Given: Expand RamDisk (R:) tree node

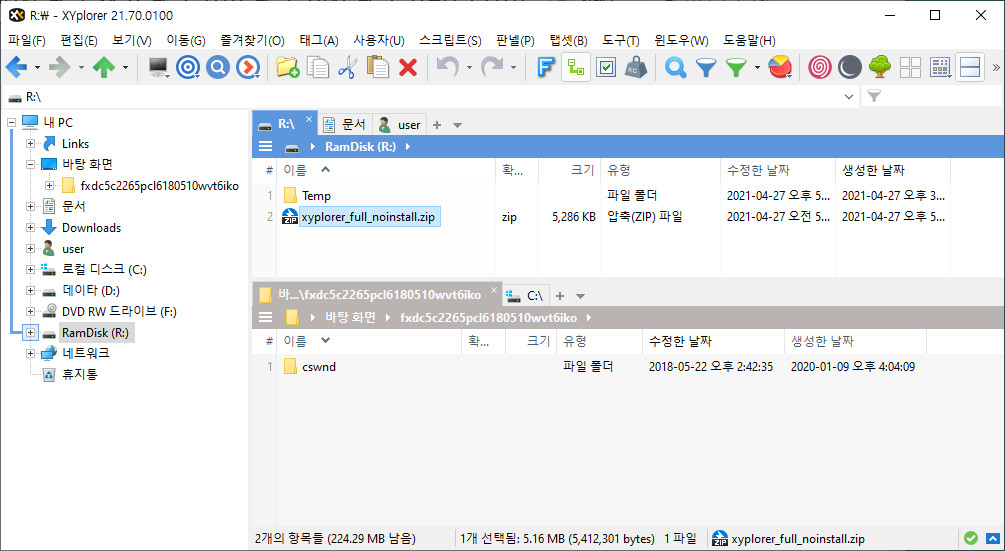Looking at the screenshot, I should [30, 333].
